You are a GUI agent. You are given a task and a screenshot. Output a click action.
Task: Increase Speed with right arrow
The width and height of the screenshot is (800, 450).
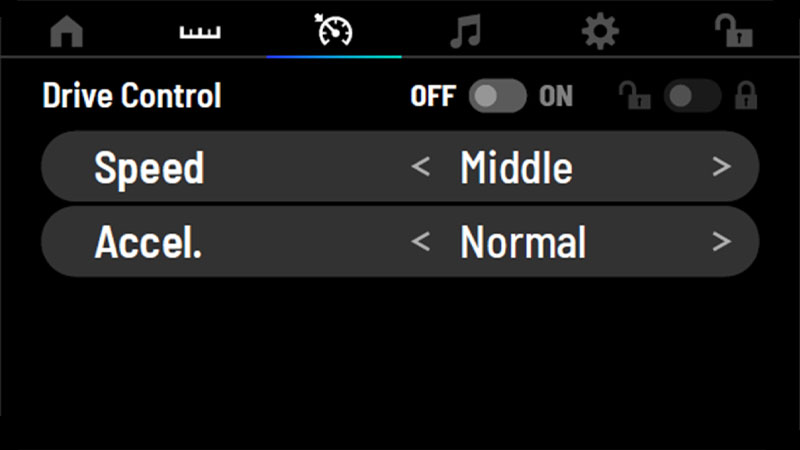tap(721, 167)
